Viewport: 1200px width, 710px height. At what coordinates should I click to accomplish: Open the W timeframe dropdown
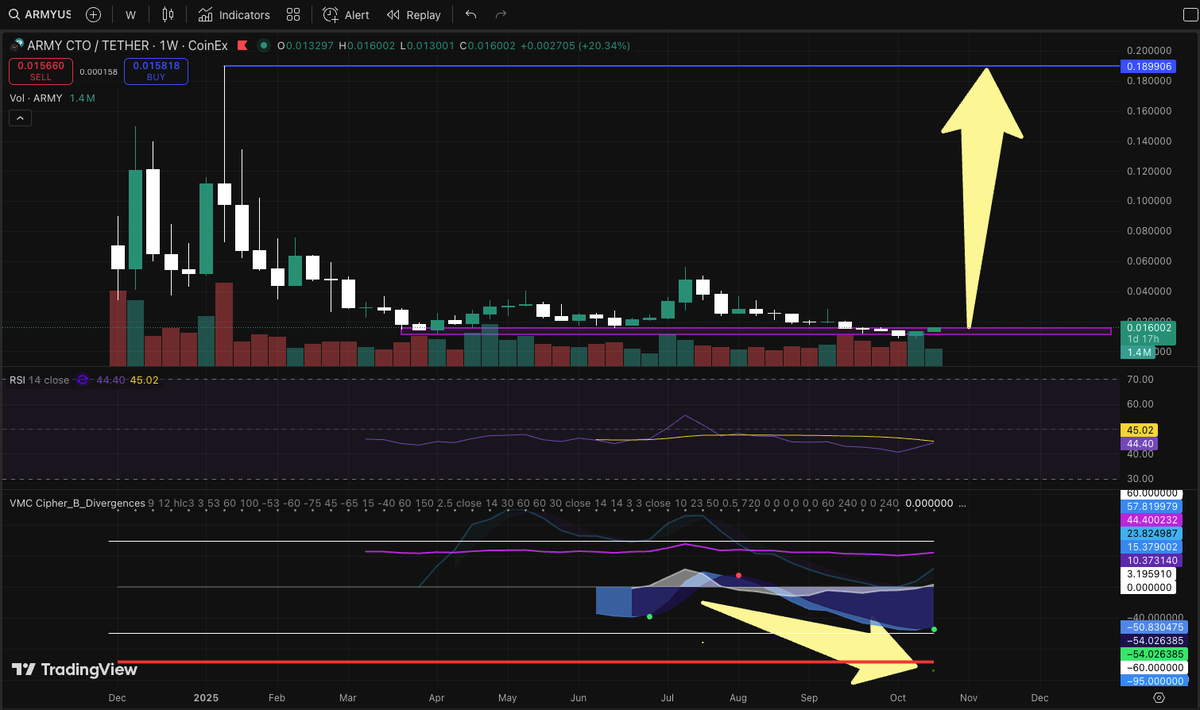[x=130, y=14]
